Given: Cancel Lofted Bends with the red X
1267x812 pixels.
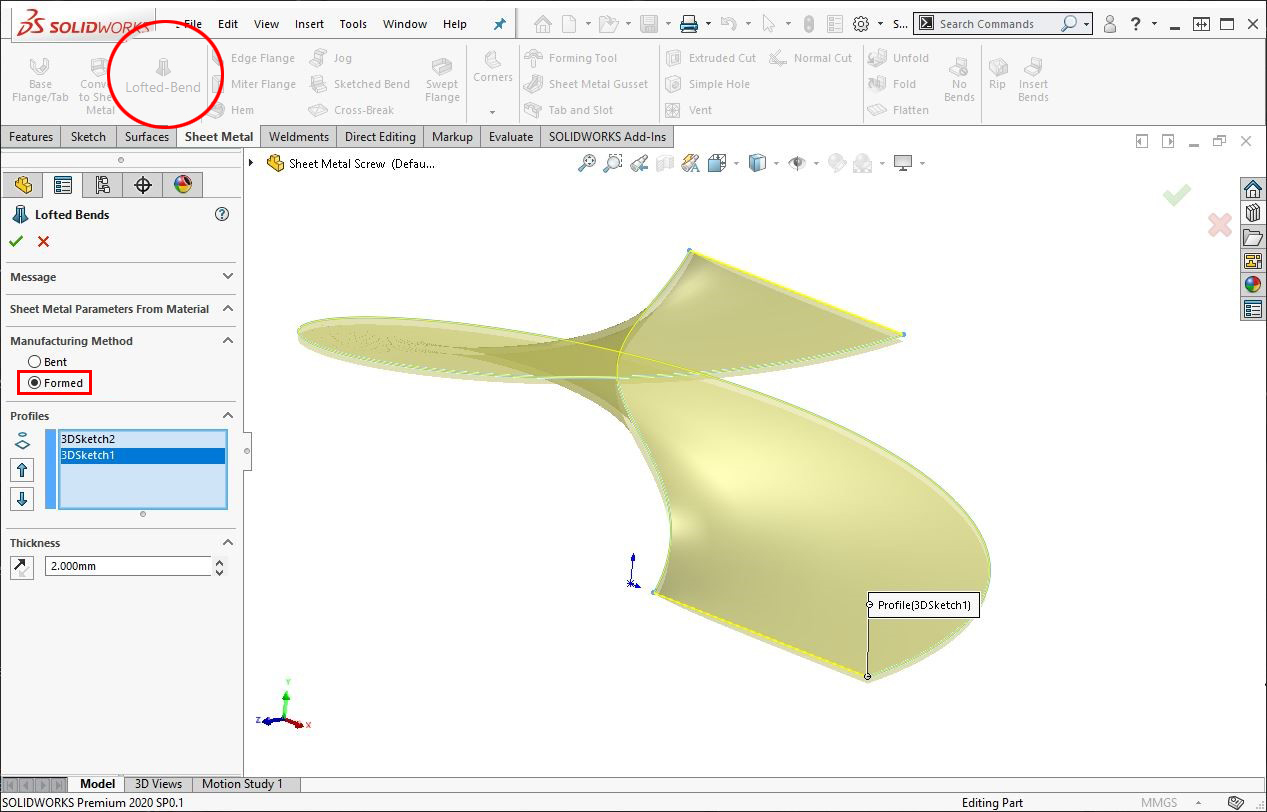Looking at the screenshot, I should click(x=43, y=241).
